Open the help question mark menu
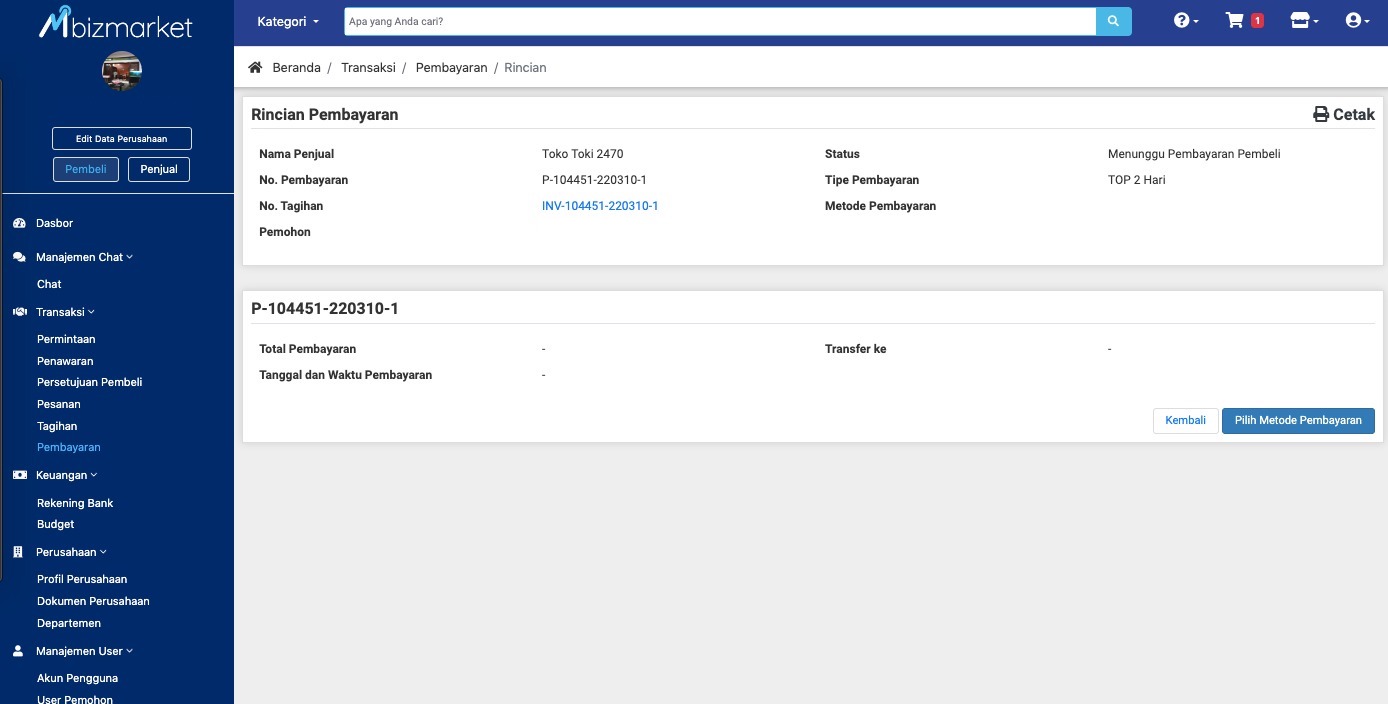1388x704 pixels. [x=1185, y=21]
